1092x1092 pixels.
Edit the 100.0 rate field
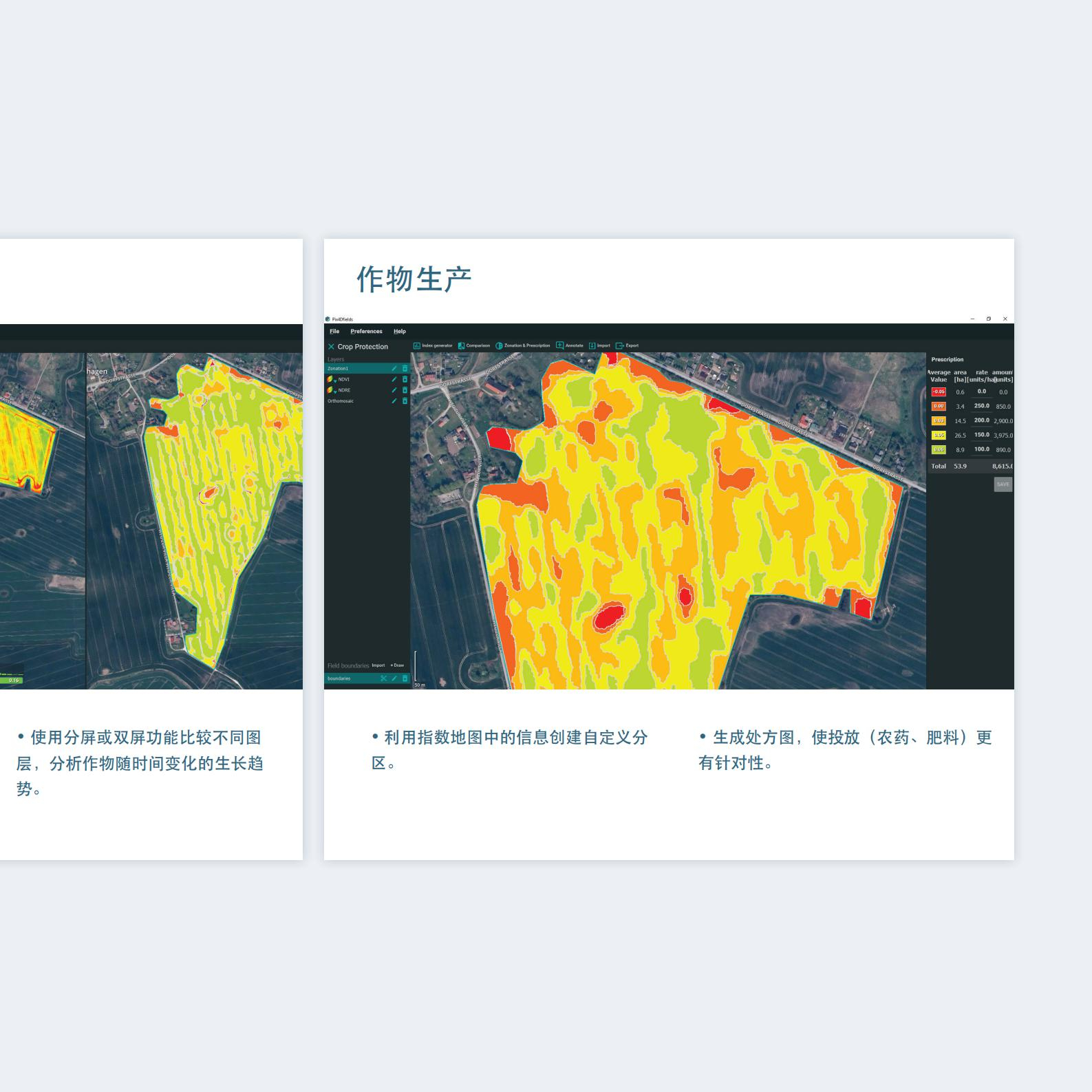click(x=982, y=449)
